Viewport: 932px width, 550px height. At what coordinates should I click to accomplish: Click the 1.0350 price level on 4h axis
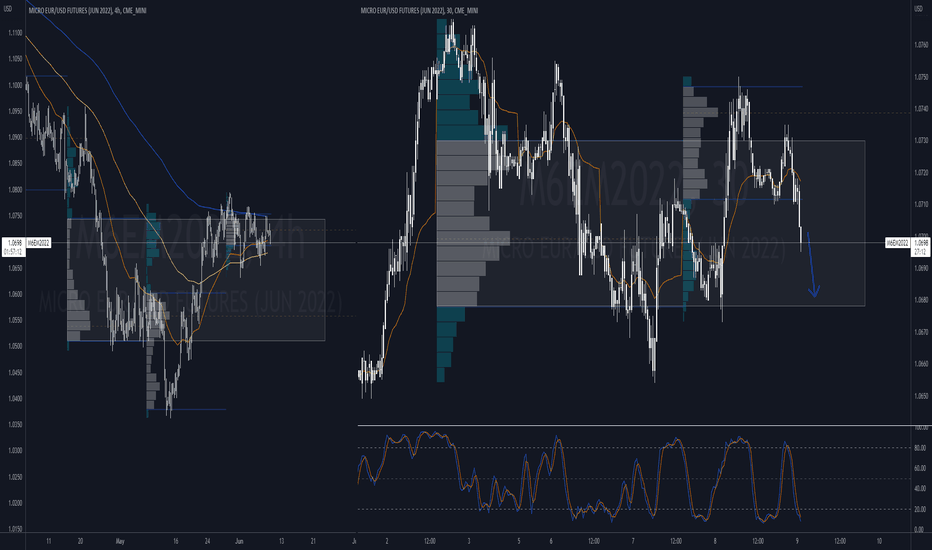coord(15,425)
